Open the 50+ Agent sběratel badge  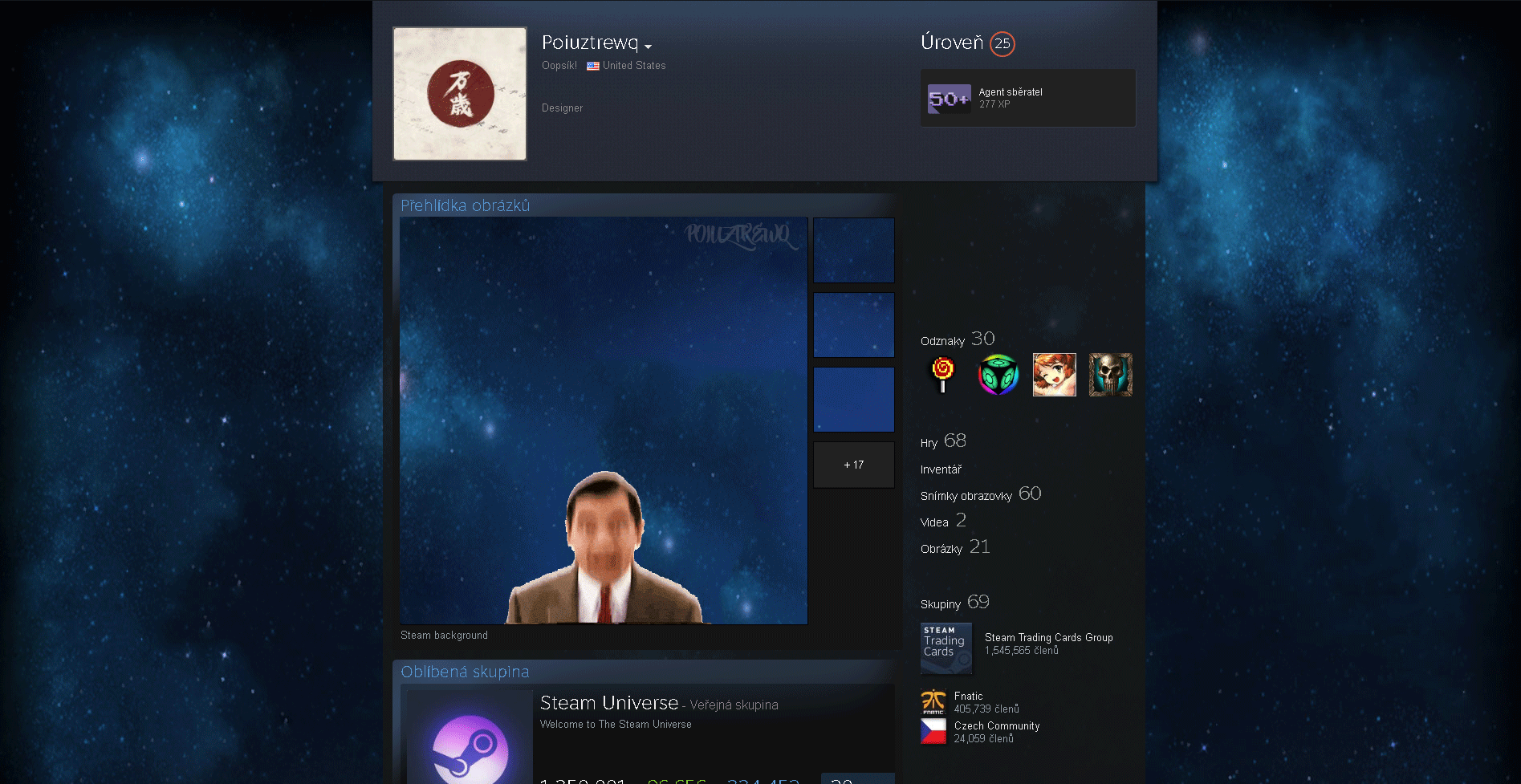point(950,99)
